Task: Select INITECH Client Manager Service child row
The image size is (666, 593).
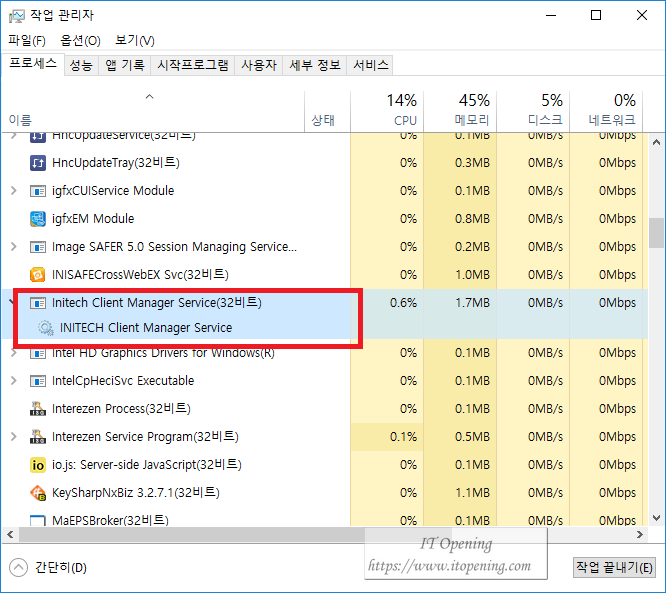Action: 325,328
